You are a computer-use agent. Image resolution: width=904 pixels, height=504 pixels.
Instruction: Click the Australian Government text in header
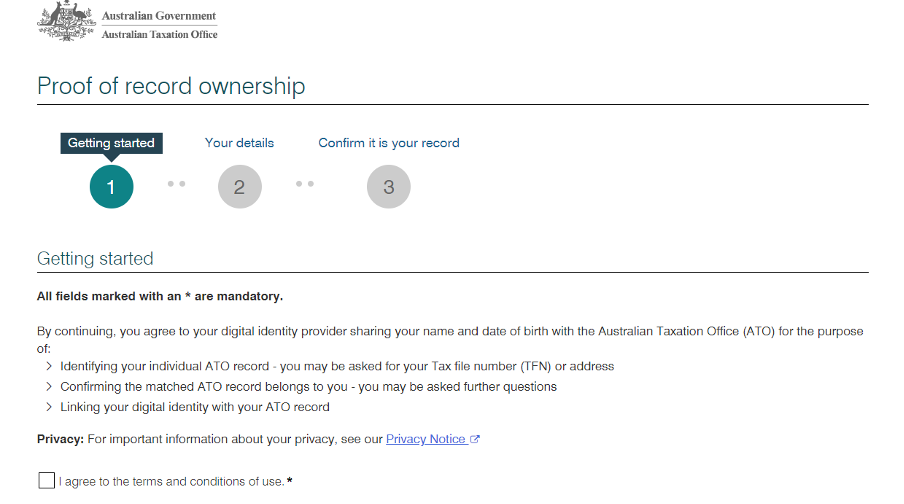tap(159, 16)
